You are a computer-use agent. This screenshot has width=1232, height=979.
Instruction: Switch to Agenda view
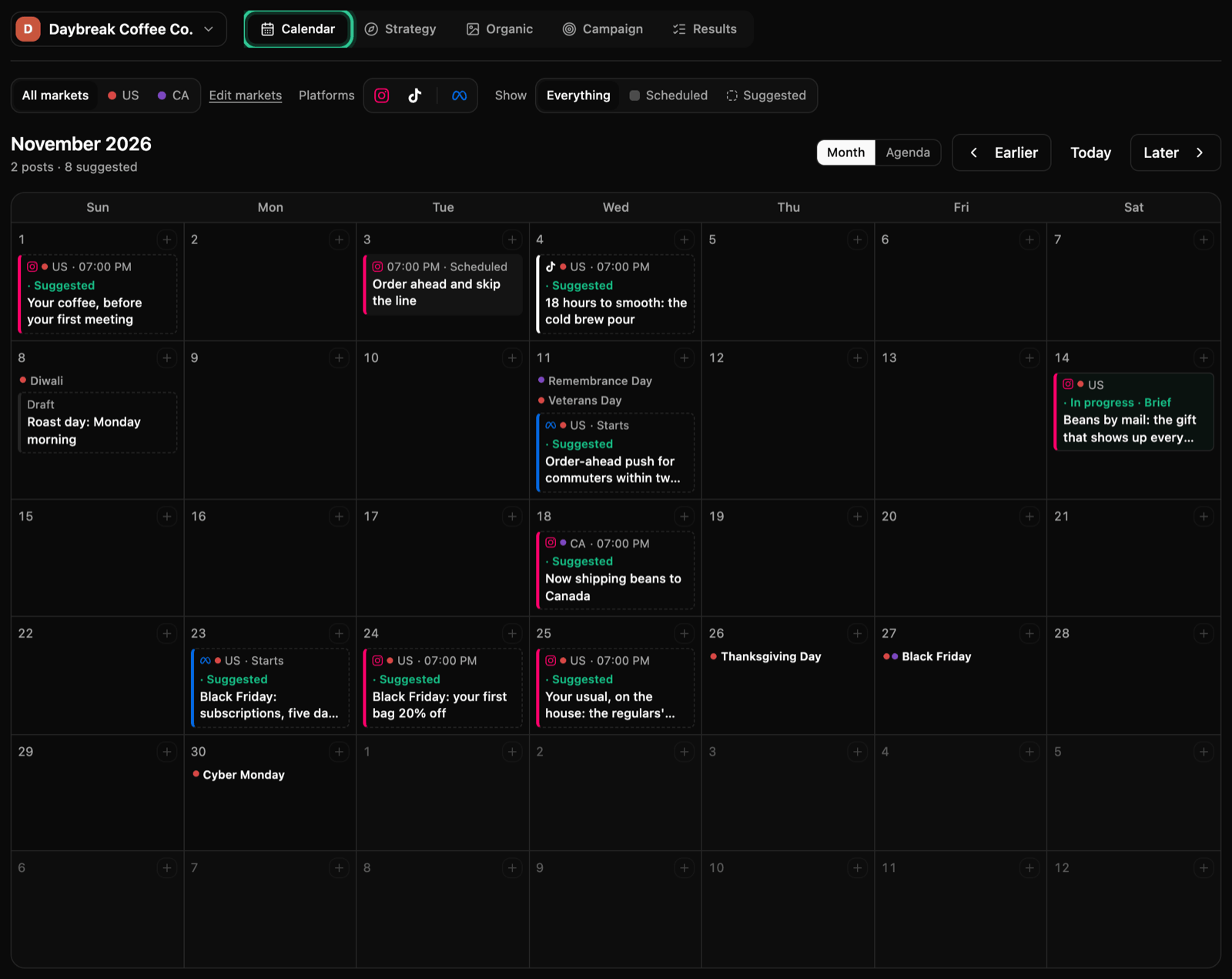coord(908,153)
